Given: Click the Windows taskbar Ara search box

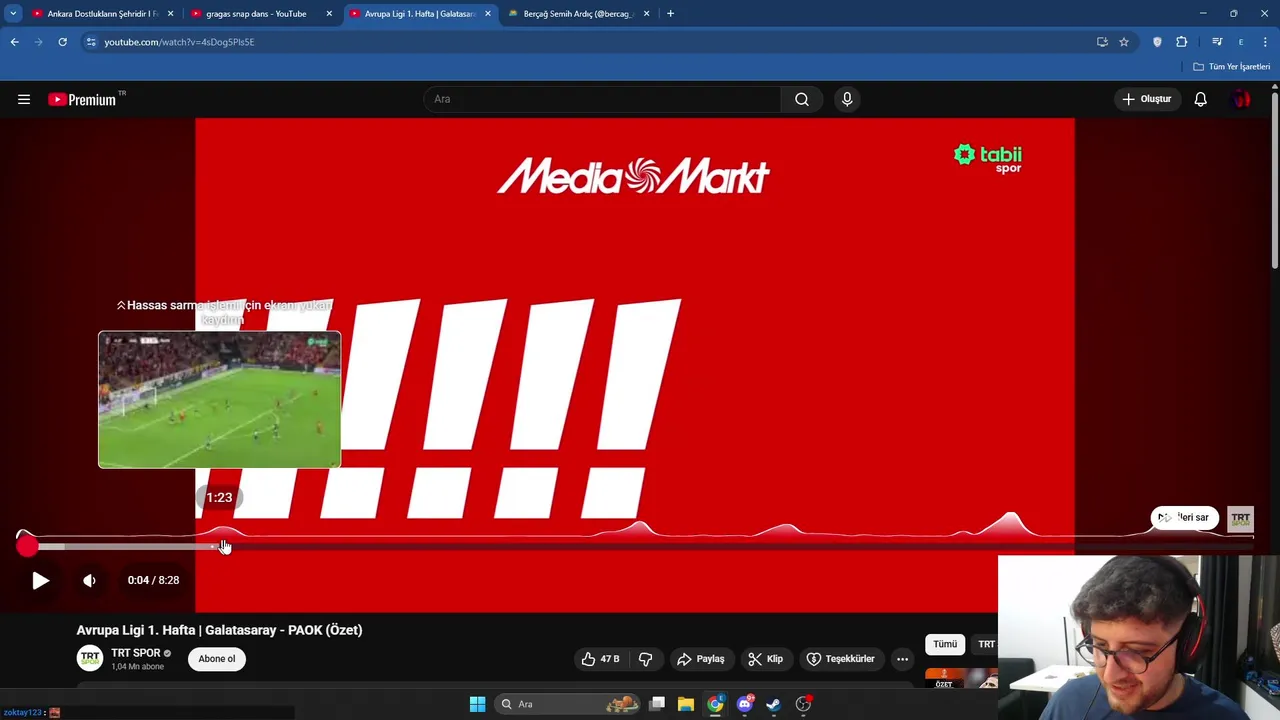Looking at the screenshot, I should [568, 704].
